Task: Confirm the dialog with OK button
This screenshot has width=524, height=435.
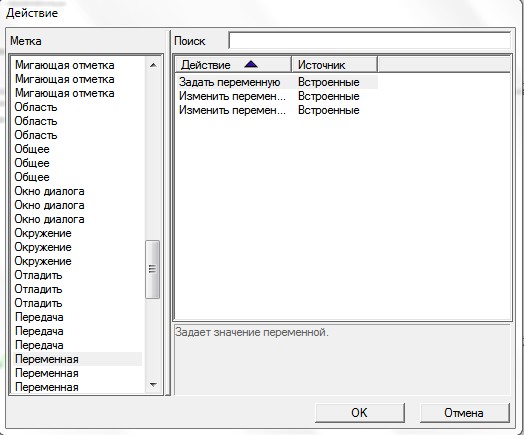Action: tap(360, 413)
